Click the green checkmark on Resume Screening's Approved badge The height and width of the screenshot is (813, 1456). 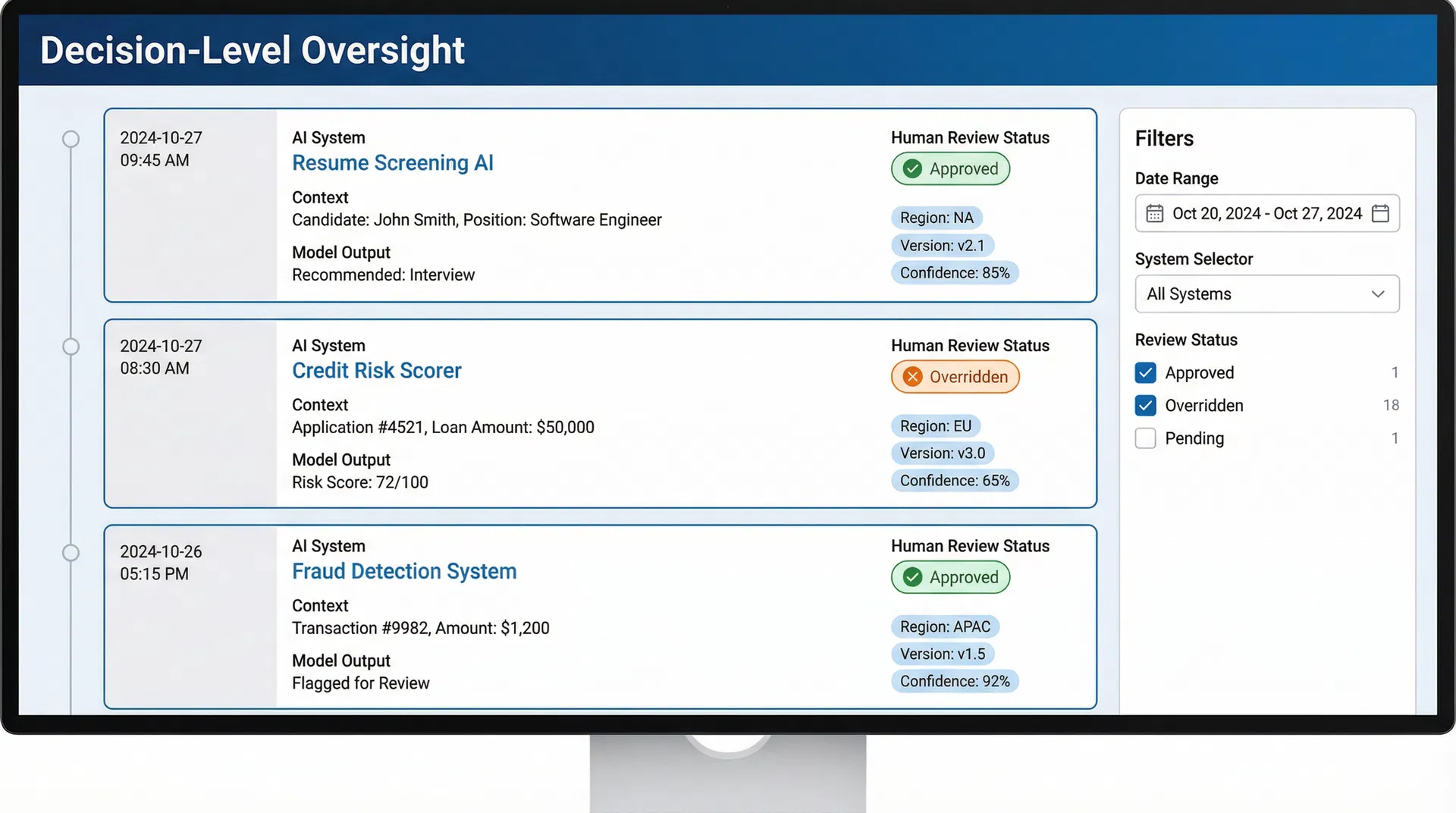pos(912,168)
